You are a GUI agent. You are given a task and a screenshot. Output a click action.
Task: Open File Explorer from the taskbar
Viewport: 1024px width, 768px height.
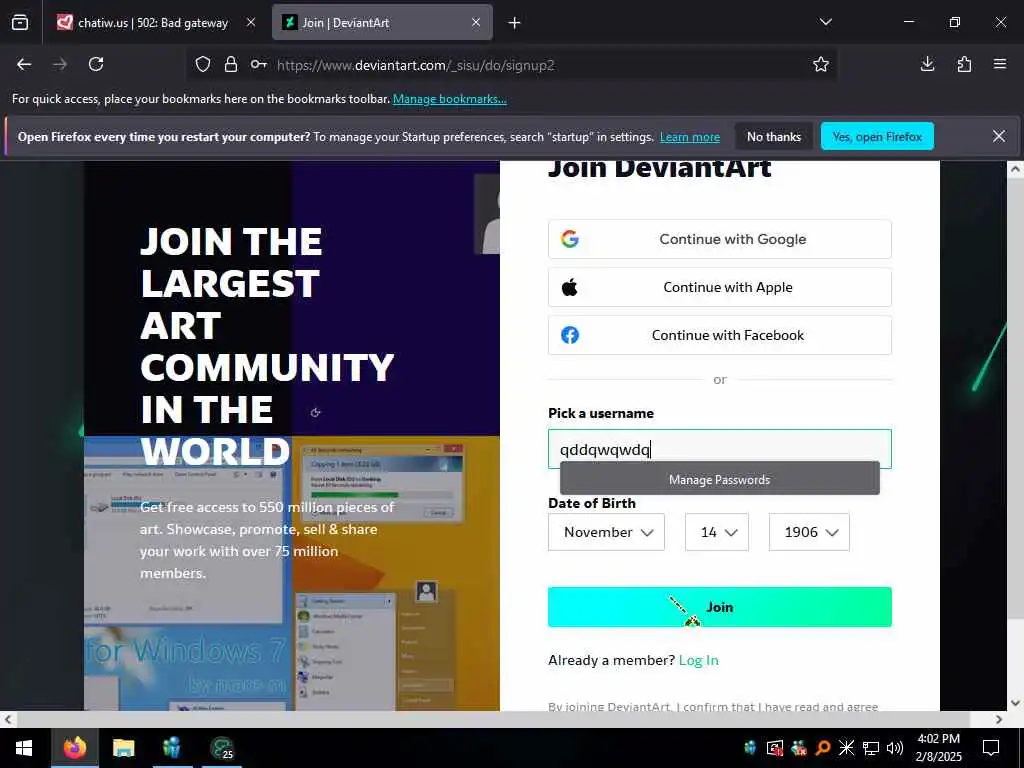coord(123,747)
